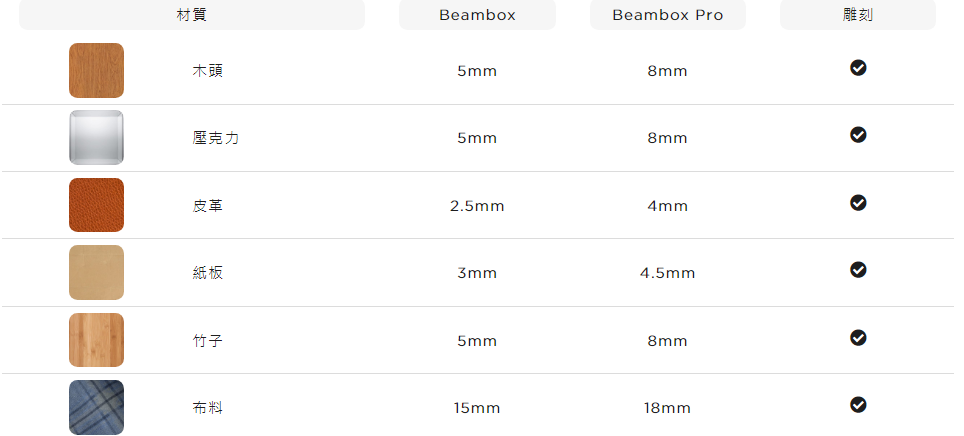Select the 材質 column header

click(192, 15)
